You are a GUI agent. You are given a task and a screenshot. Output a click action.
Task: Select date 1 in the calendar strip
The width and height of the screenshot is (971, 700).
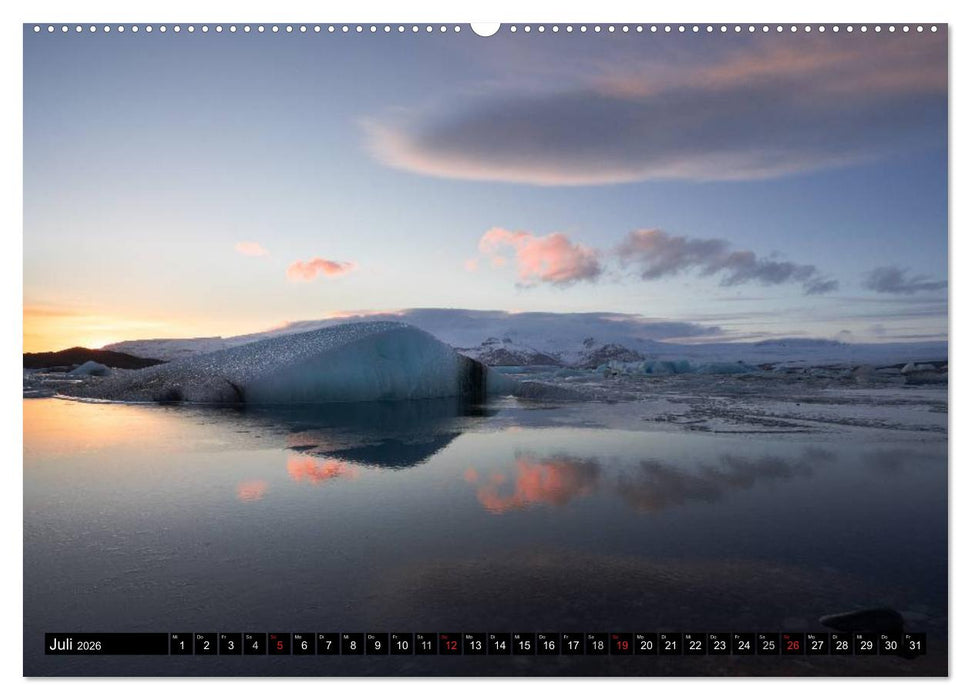point(183,646)
